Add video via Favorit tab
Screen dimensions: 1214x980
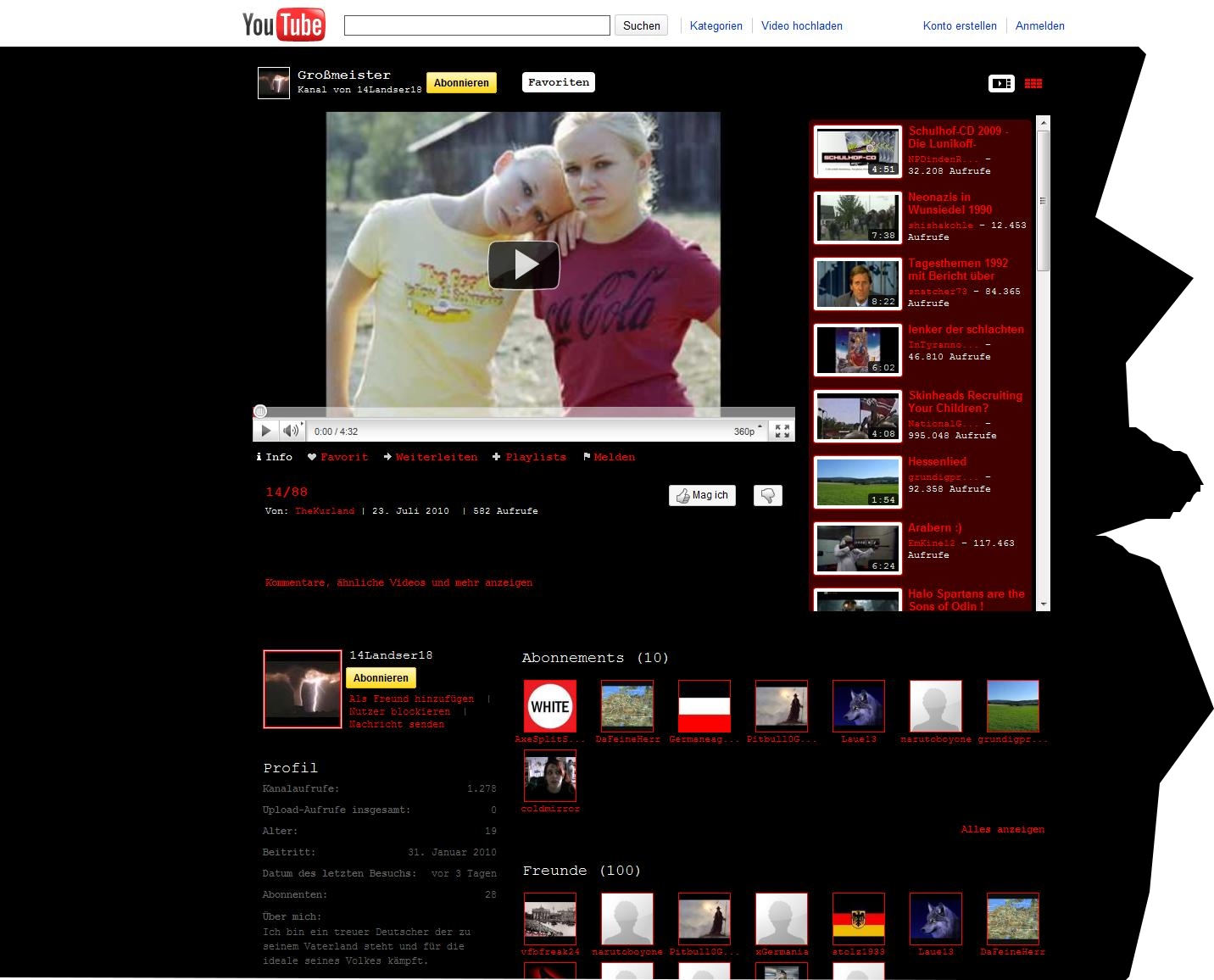pos(337,457)
